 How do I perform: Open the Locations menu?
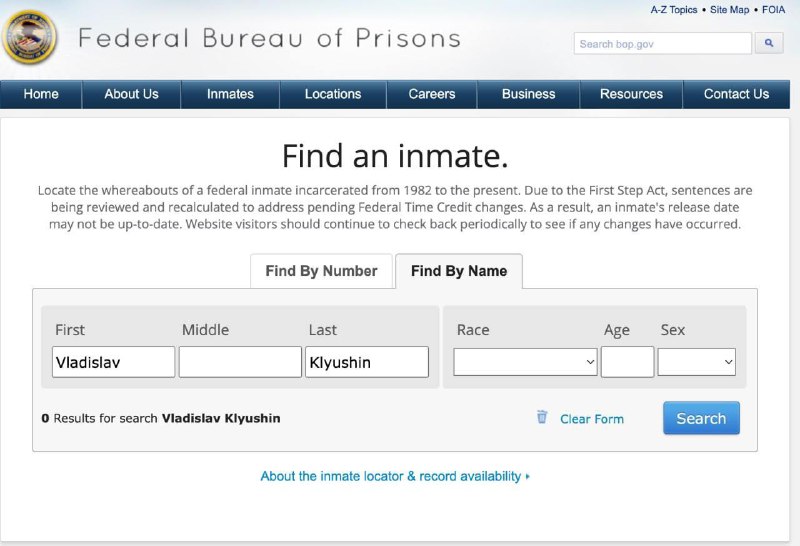point(333,94)
